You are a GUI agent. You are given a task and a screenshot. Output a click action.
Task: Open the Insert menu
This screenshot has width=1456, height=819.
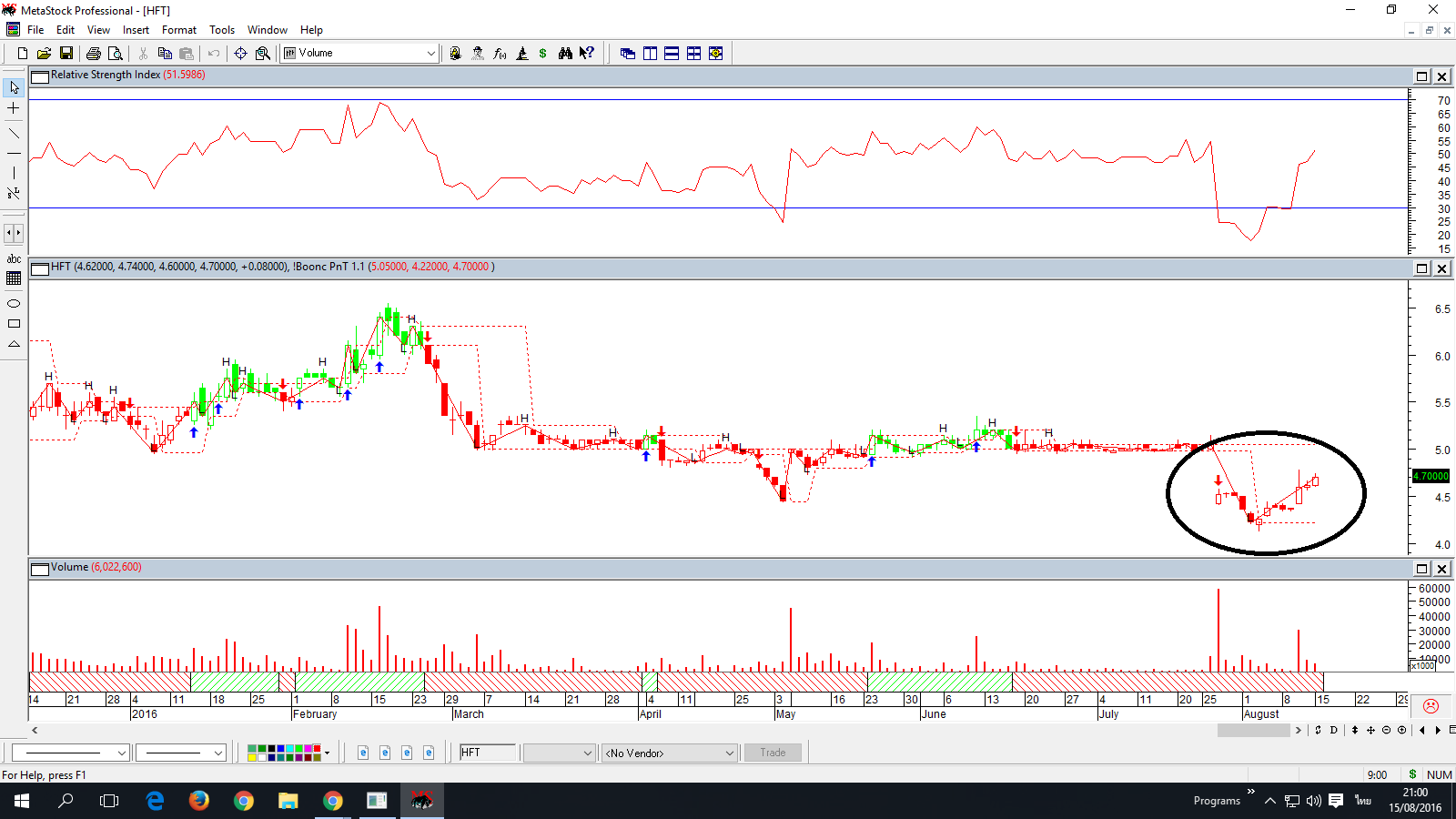(136, 30)
